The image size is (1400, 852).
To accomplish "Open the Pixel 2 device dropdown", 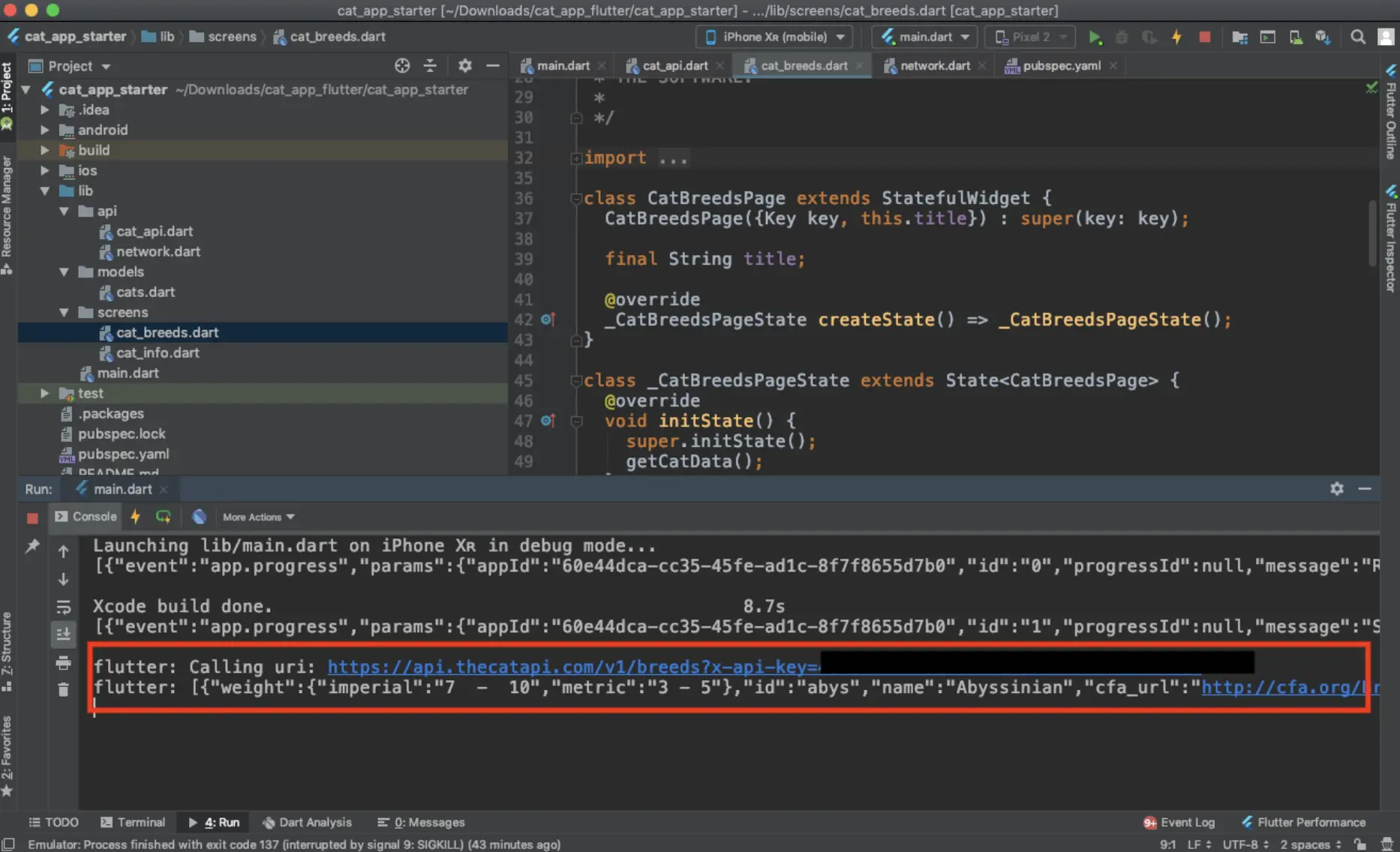I will [x=1030, y=37].
